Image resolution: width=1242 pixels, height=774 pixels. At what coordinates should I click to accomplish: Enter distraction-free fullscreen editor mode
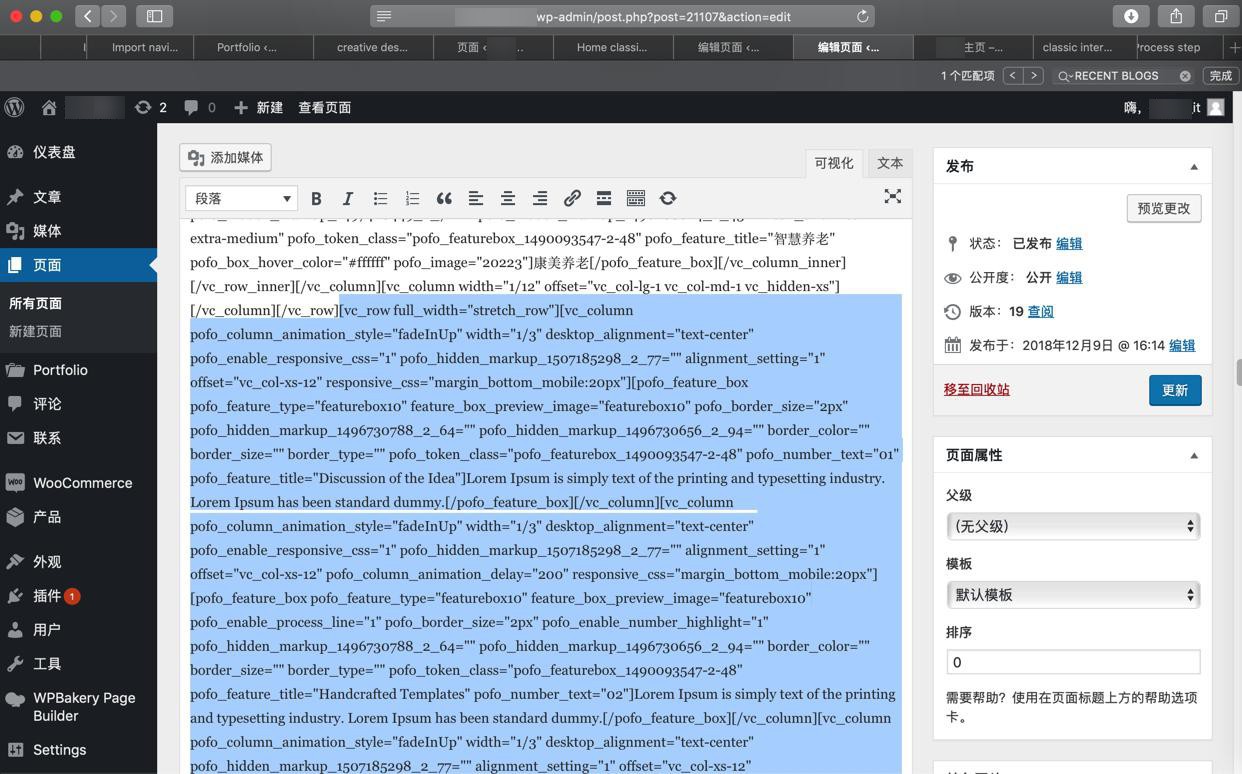point(893,196)
